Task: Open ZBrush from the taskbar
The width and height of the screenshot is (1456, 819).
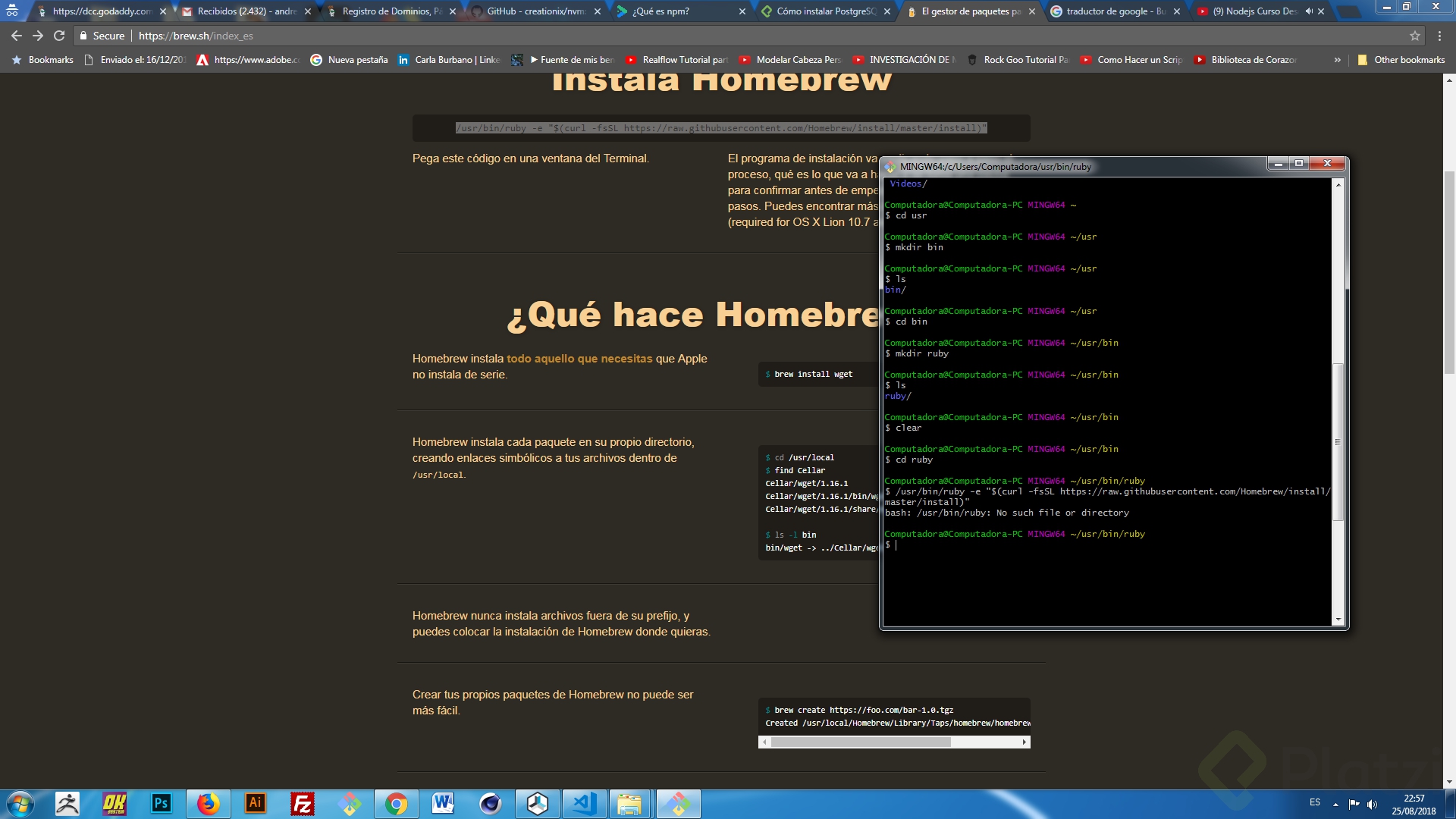Action: coord(67,804)
